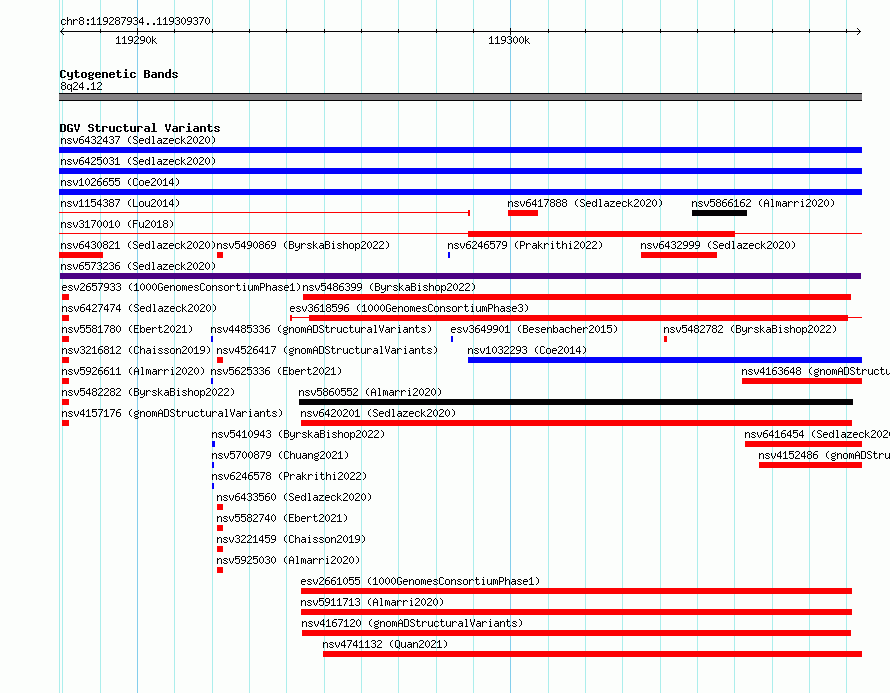Image resolution: width=890 pixels, height=693 pixels.
Task: Open esv3649901 (Besenbacher2015) label
Action: pos(534,329)
